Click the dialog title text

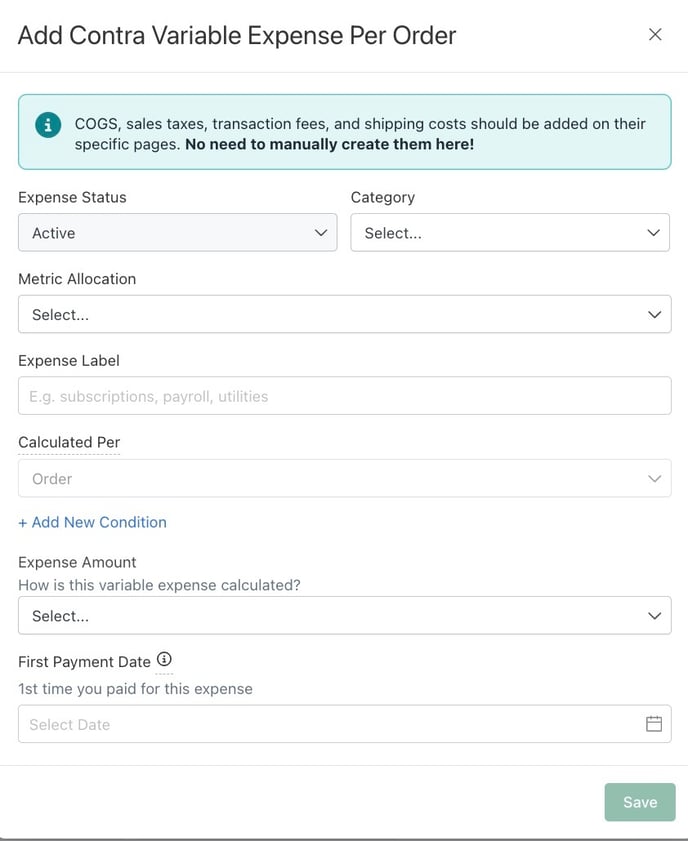point(237,36)
